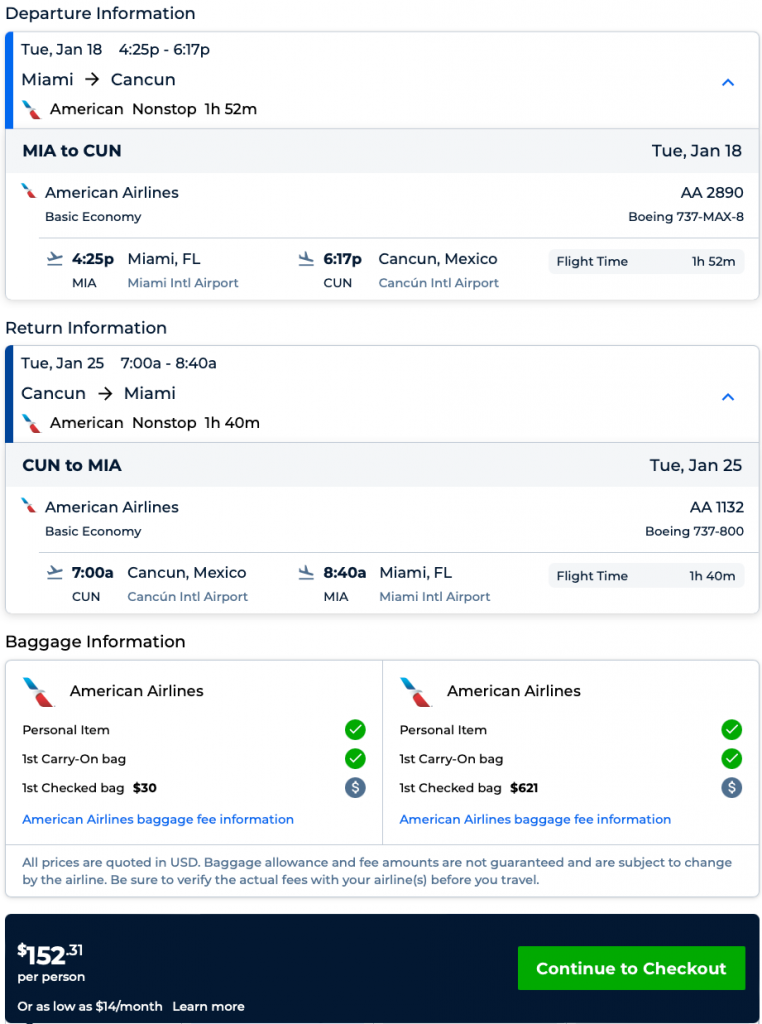The width and height of the screenshot is (762, 1024).
Task: Click right 1st Carry-On bag green checkmark
Action: click(x=732, y=759)
